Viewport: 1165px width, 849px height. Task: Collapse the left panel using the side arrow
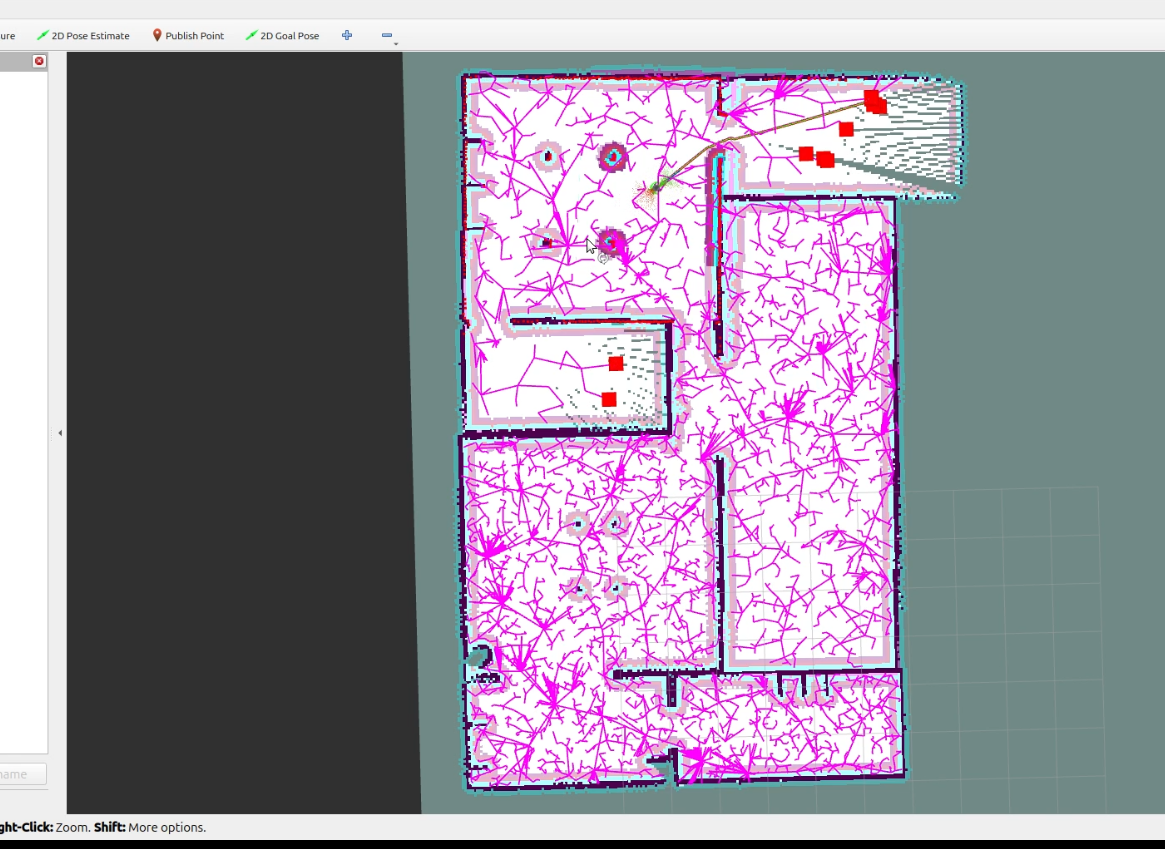click(x=60, y=433)
